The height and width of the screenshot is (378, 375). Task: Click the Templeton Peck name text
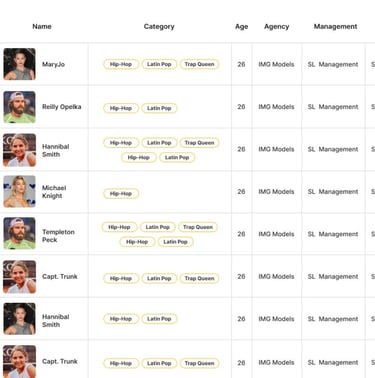(58, 236)
